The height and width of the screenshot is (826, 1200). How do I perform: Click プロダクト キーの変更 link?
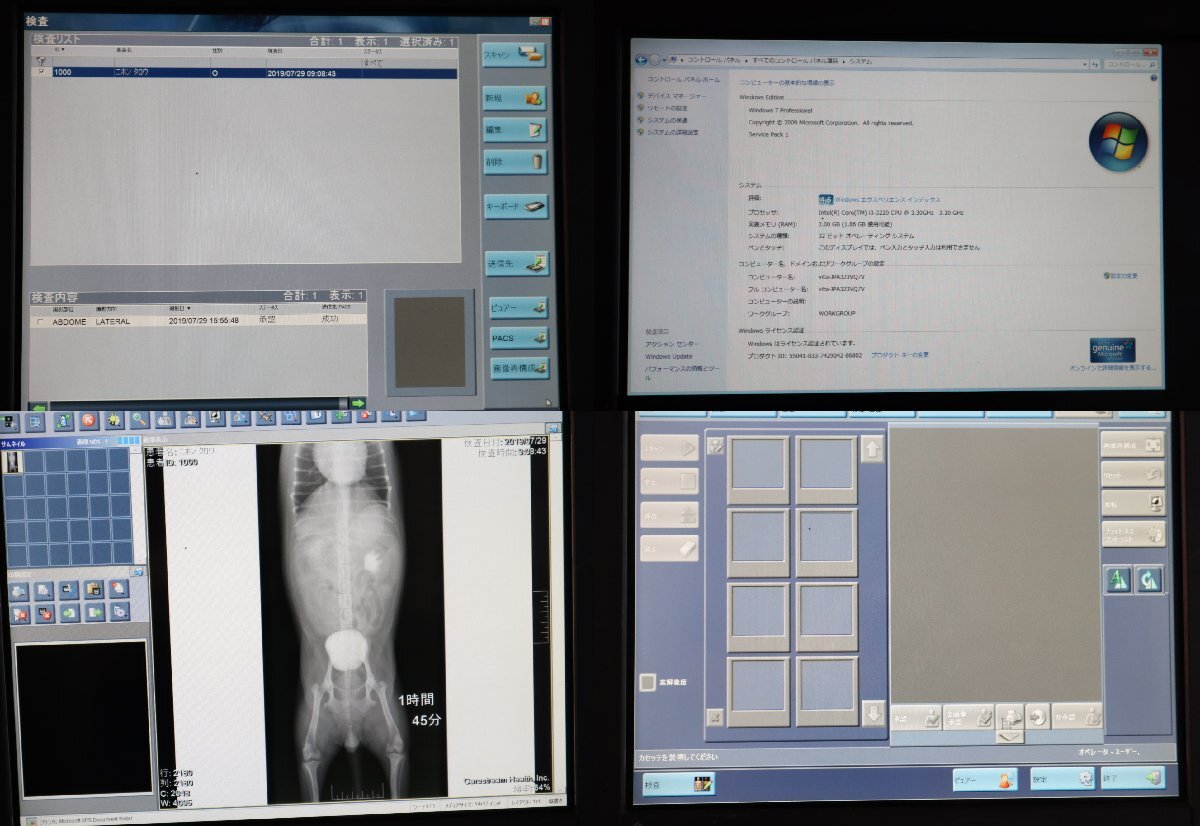[x=899, y=355]
